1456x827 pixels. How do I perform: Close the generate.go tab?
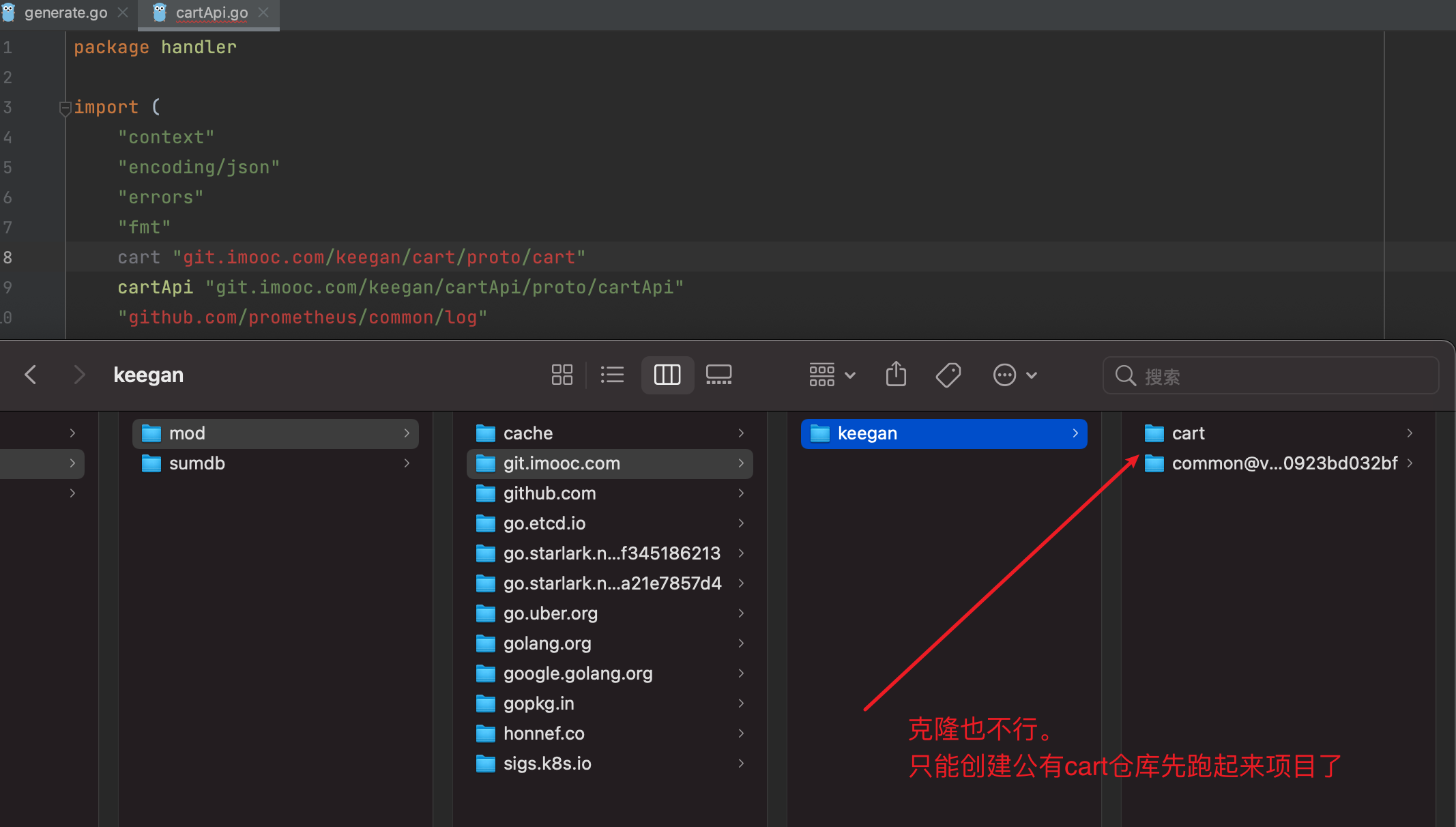point(123,12)
